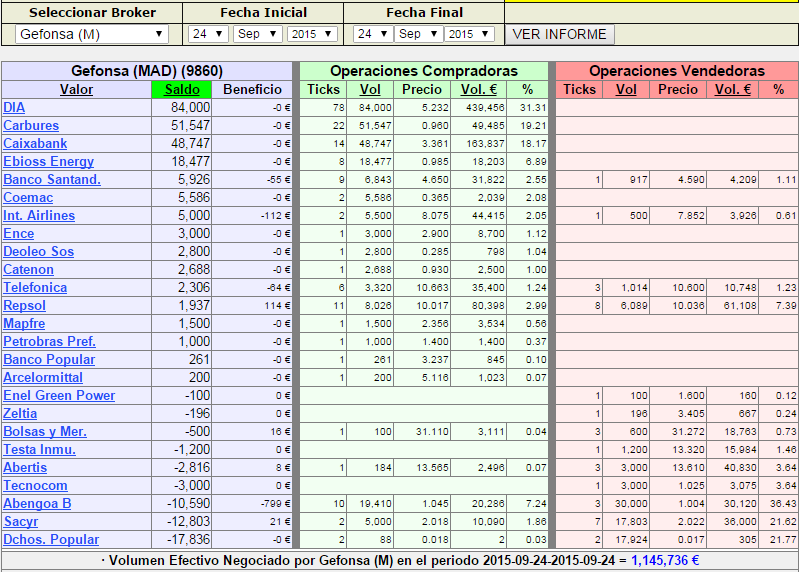
Task: Open the Ebioss Energy stock link
Action: 48,161
